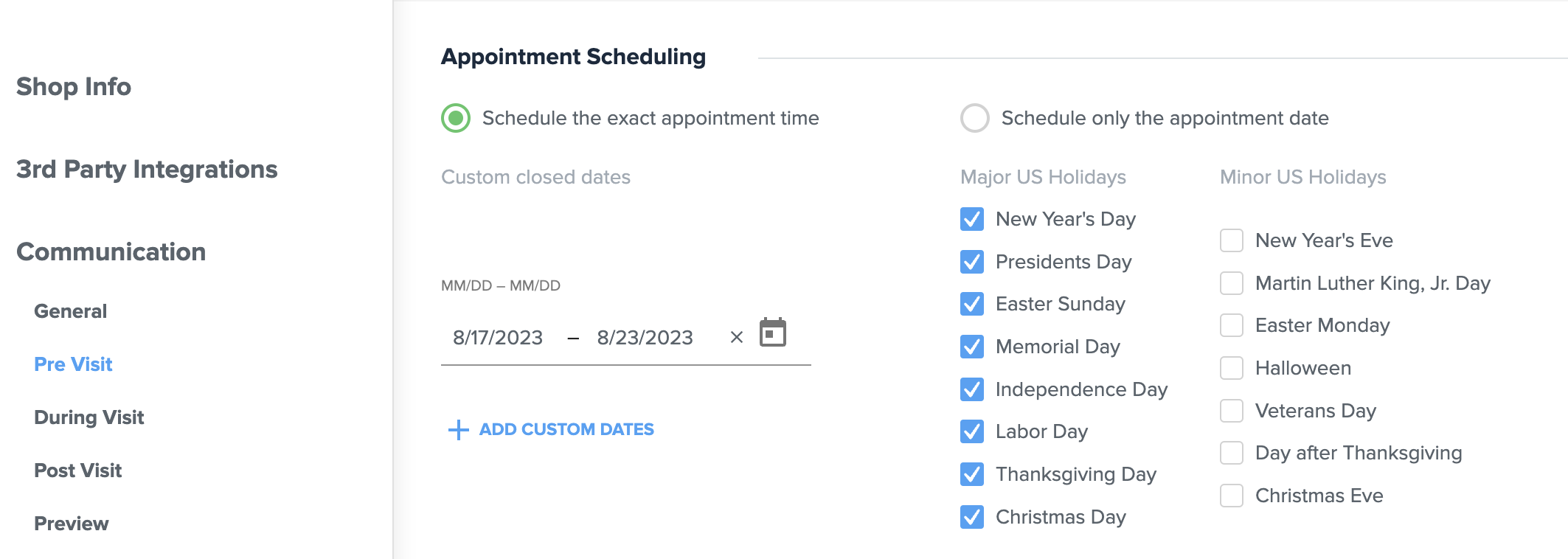Click the plus icon beside Add Custom Dates
Screen dimensions: 1568x559
tap(459, 430)
